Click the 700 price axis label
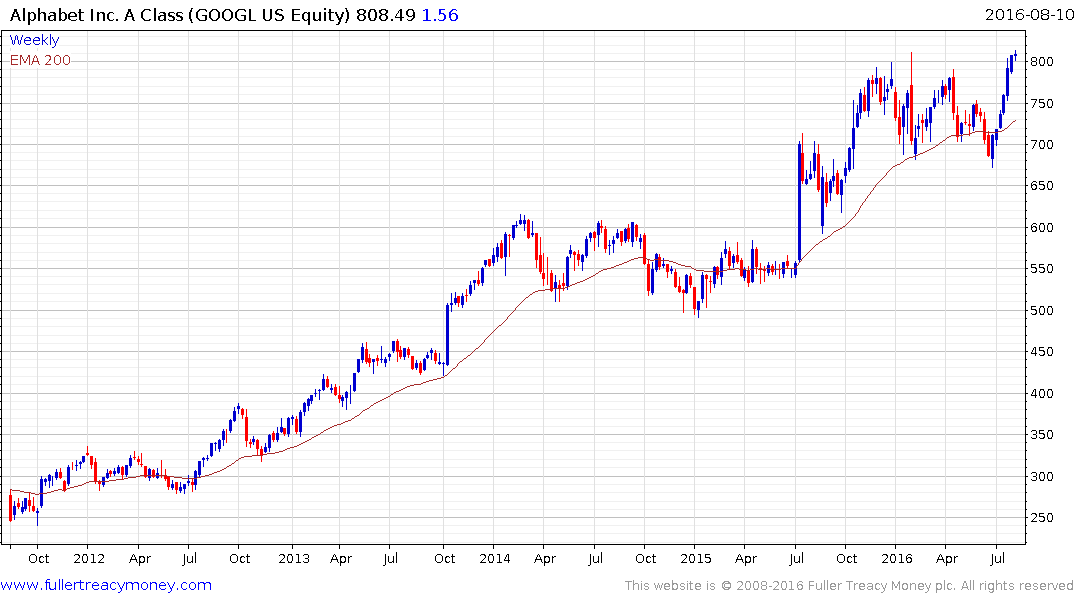 [x=1042, y=145]
